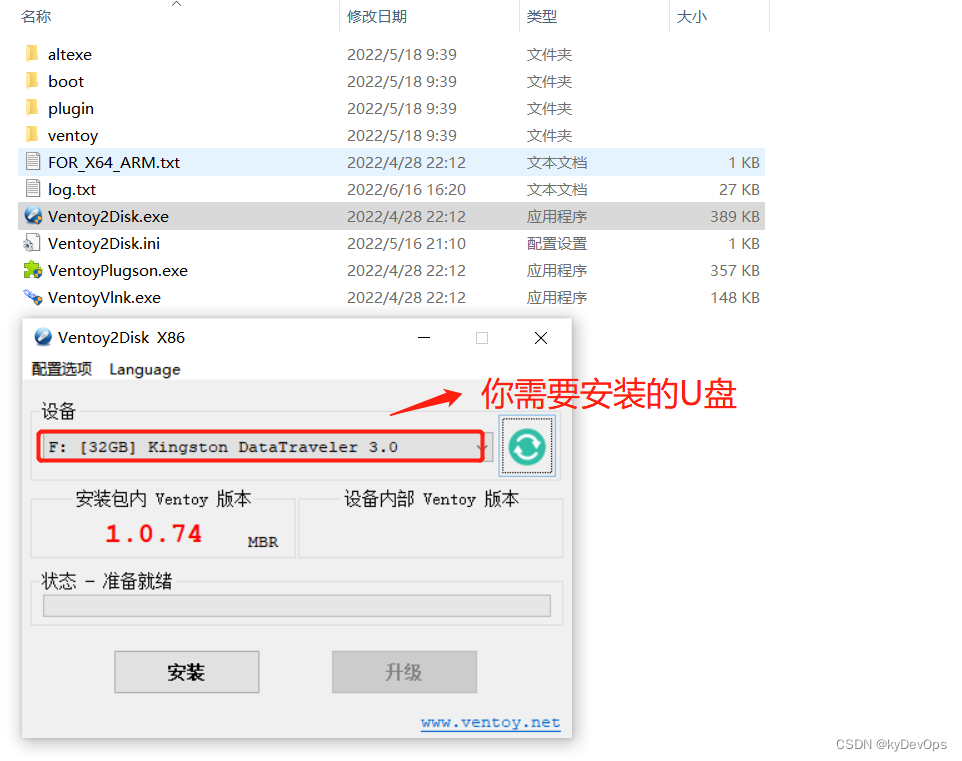962x761 pixels.
Task: Sort files by 名称 column header
Action: 36,17
